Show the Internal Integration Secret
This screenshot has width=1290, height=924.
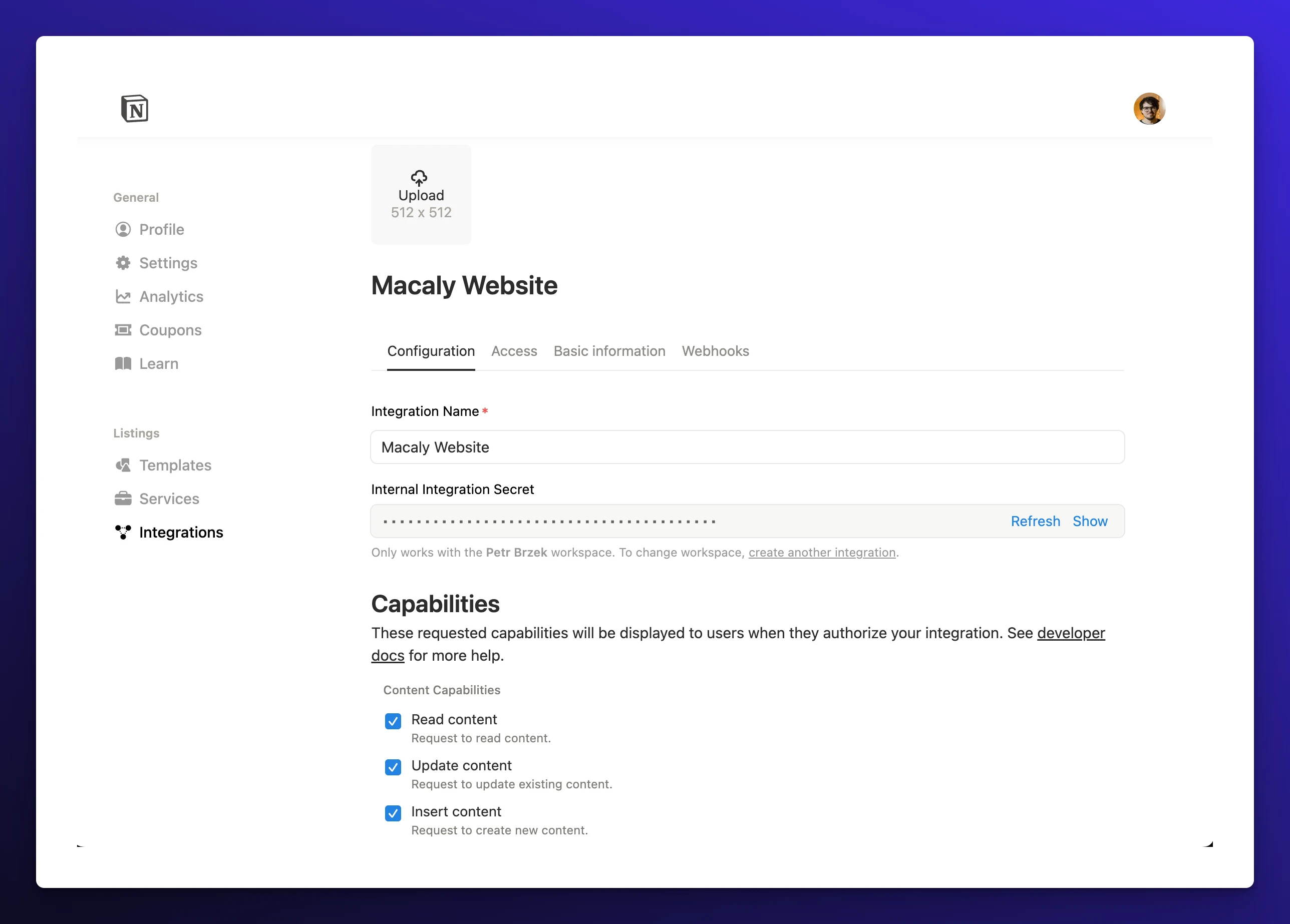[1090, 521]
